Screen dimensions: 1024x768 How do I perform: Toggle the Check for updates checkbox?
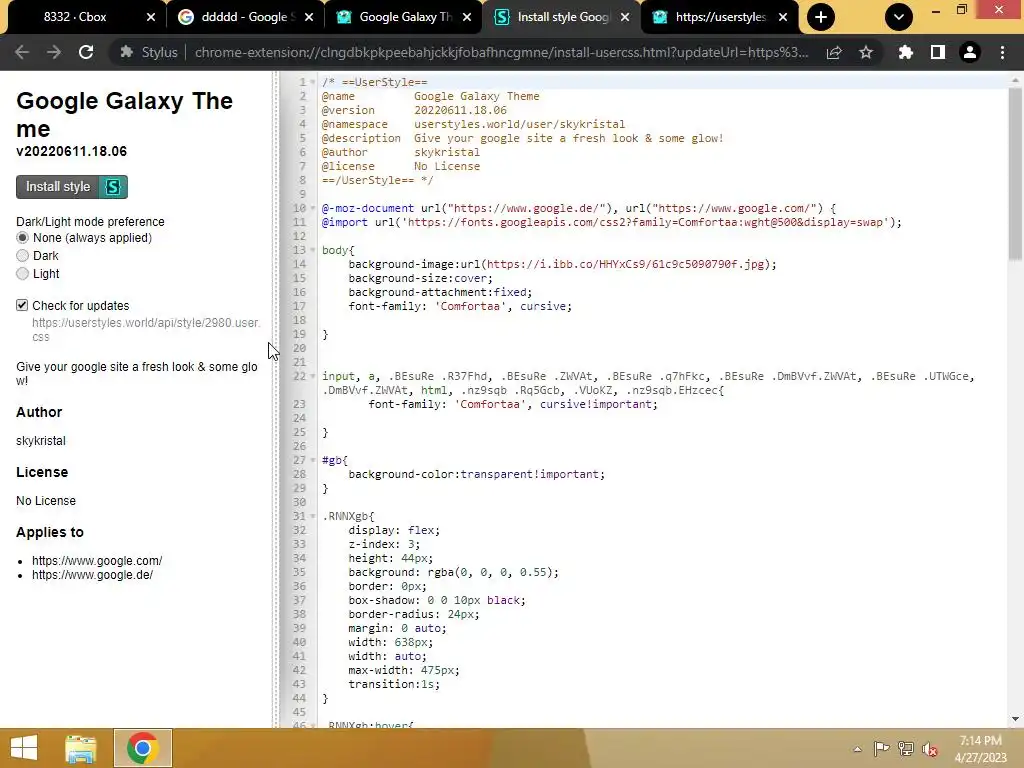22,305
